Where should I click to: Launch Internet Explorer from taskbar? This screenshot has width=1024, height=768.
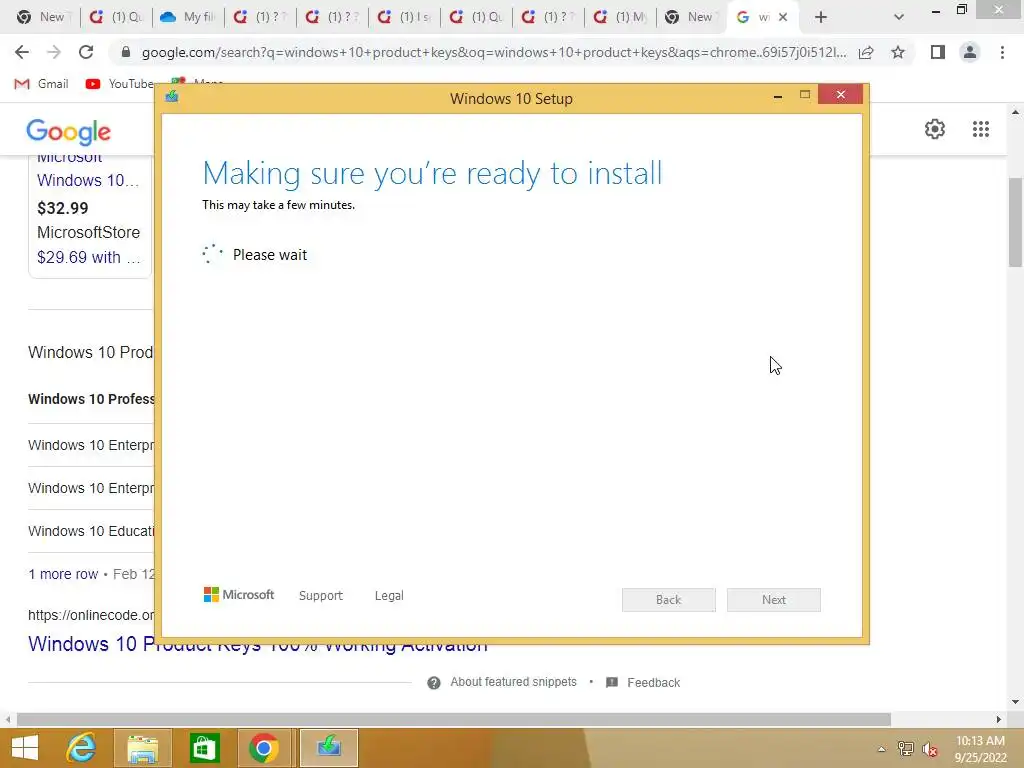pyautogui.click(x=82, y=748)
